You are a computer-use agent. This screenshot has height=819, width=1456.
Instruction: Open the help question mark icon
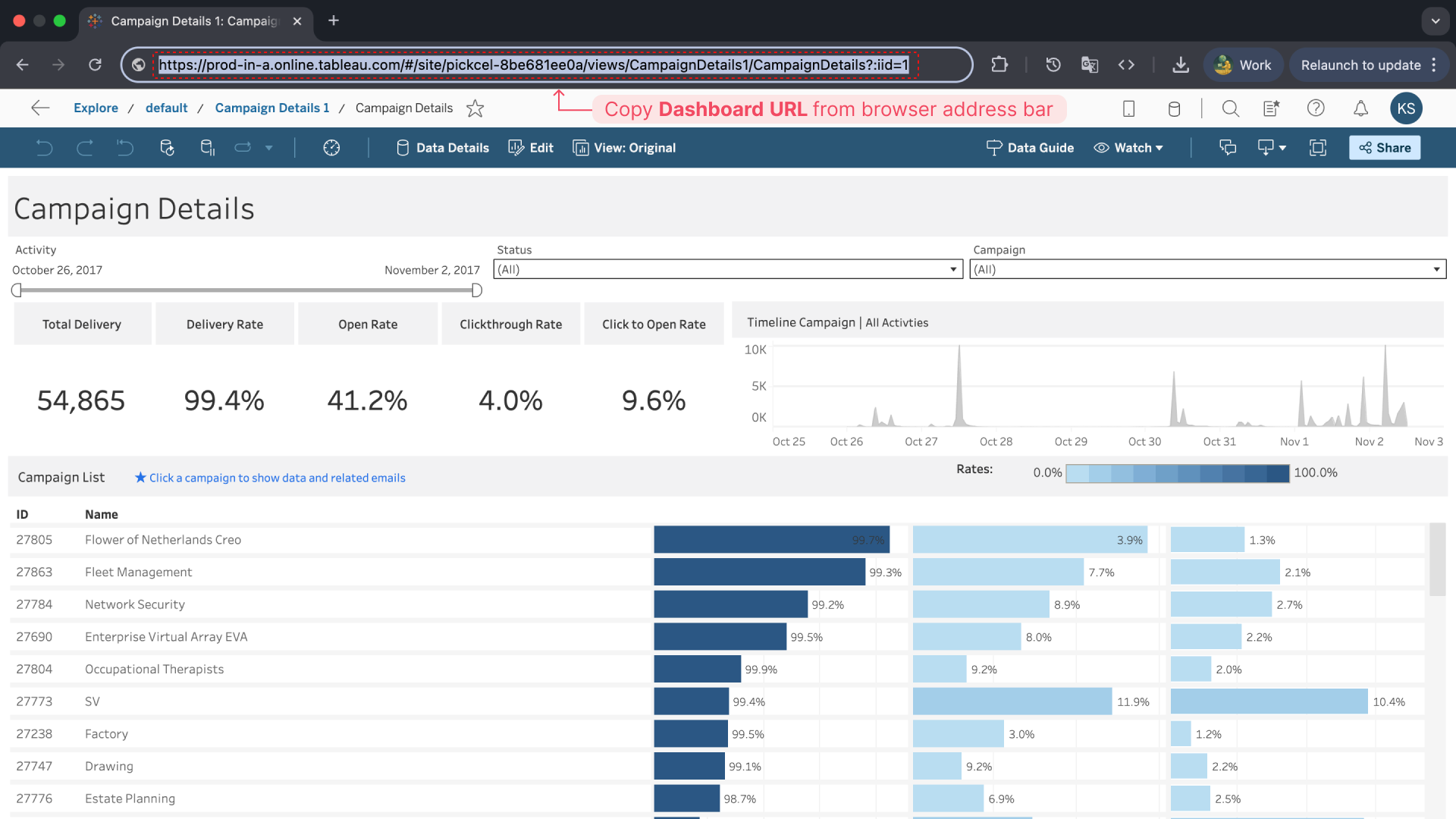tap(1316, 108)
